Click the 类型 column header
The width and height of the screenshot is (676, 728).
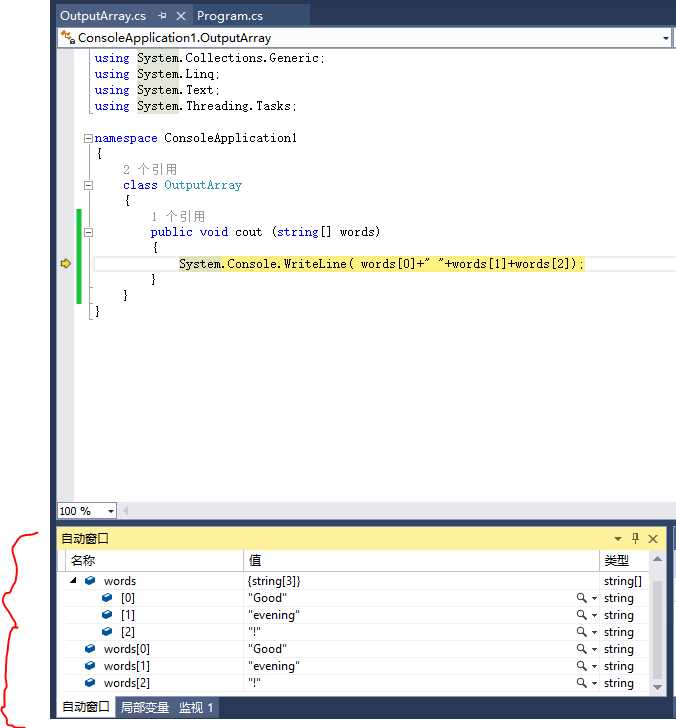[x=624, y=561]
